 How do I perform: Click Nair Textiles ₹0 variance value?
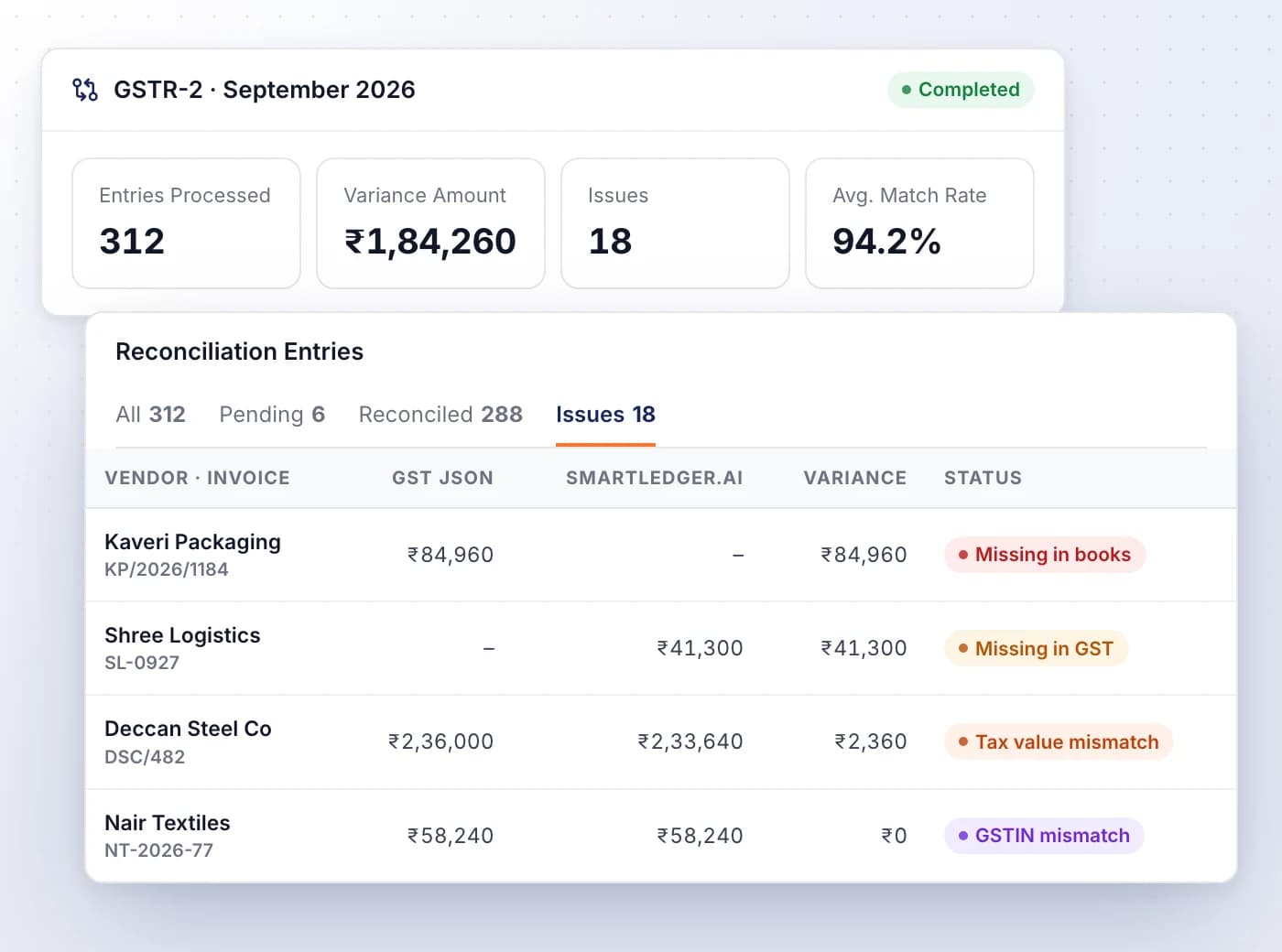pyautogui.click(x=894, y=836)
